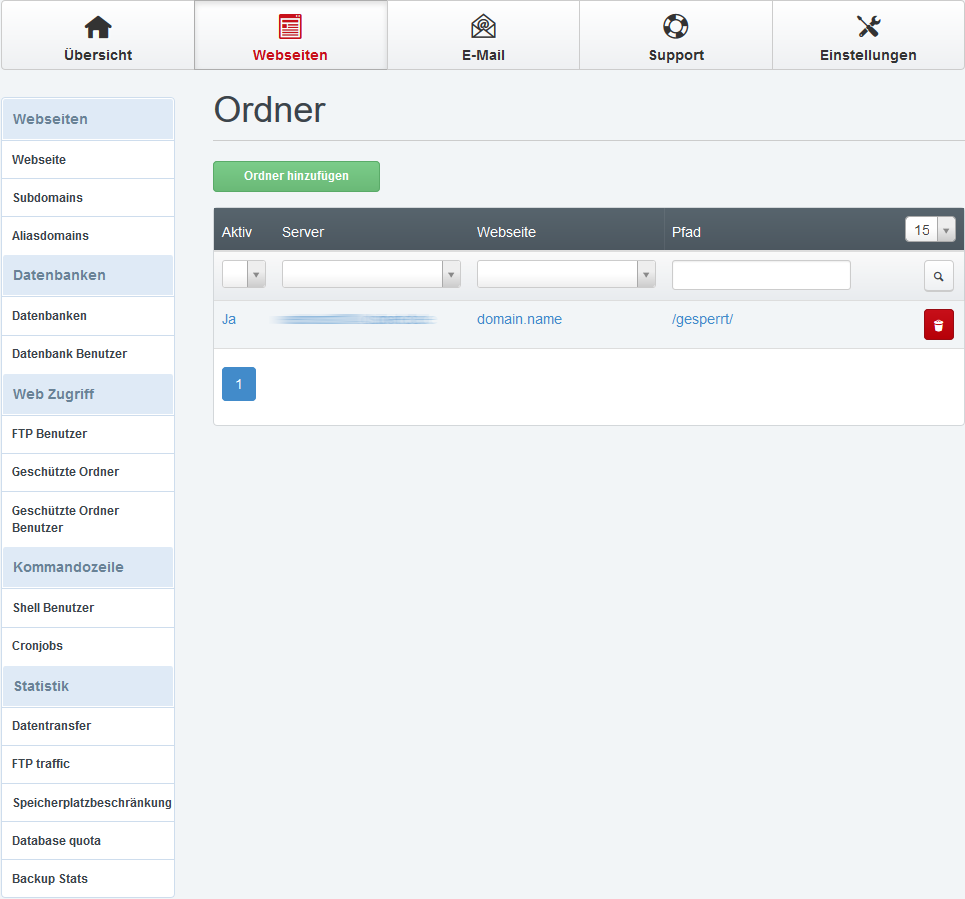Image resolution: width=965 pixels, height=899 pixels.
Task: Open the Übersicht home icon
Action: [x=97, y=27]
